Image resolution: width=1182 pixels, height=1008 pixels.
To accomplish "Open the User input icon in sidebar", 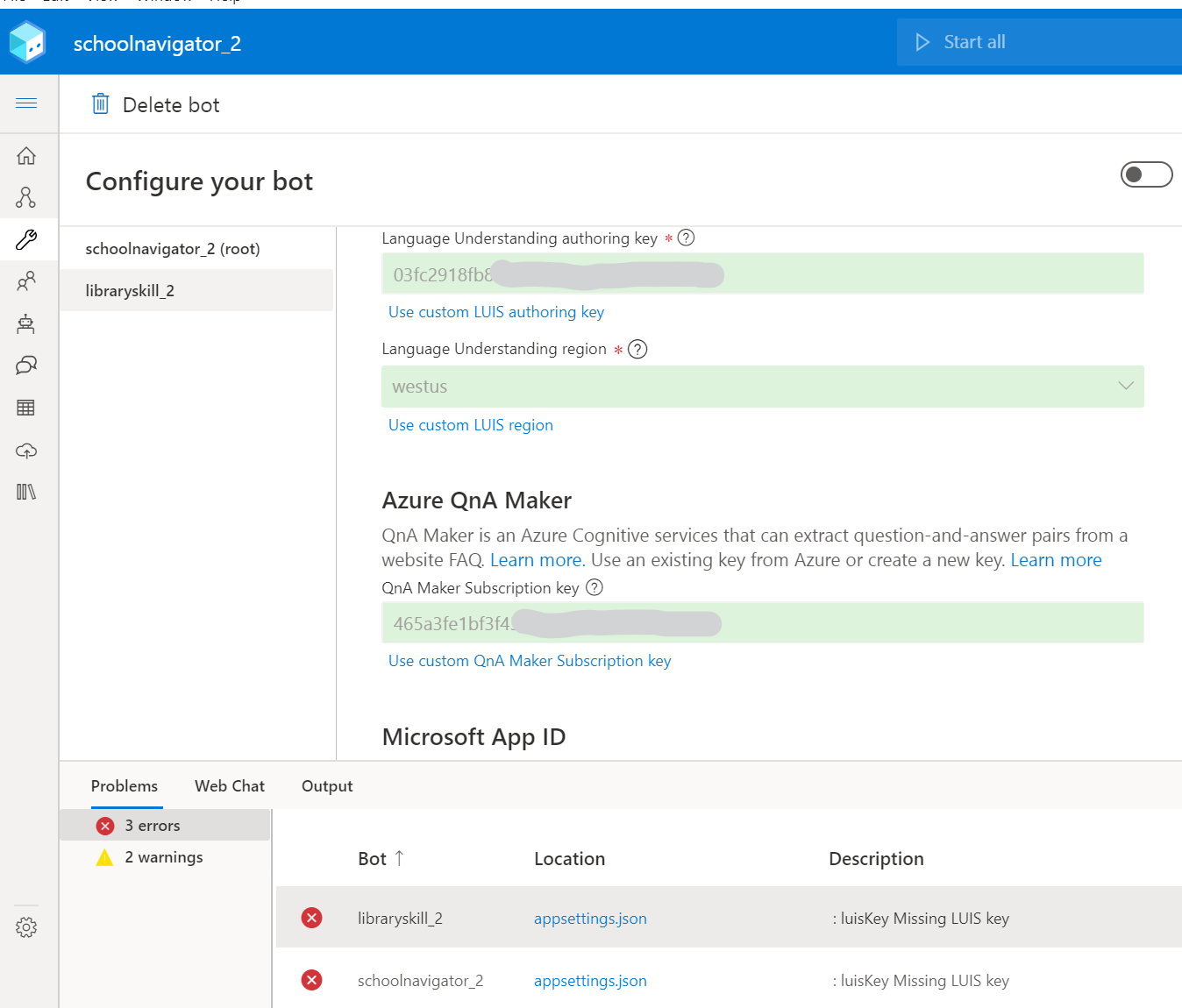I will click(x=26, y=281).
